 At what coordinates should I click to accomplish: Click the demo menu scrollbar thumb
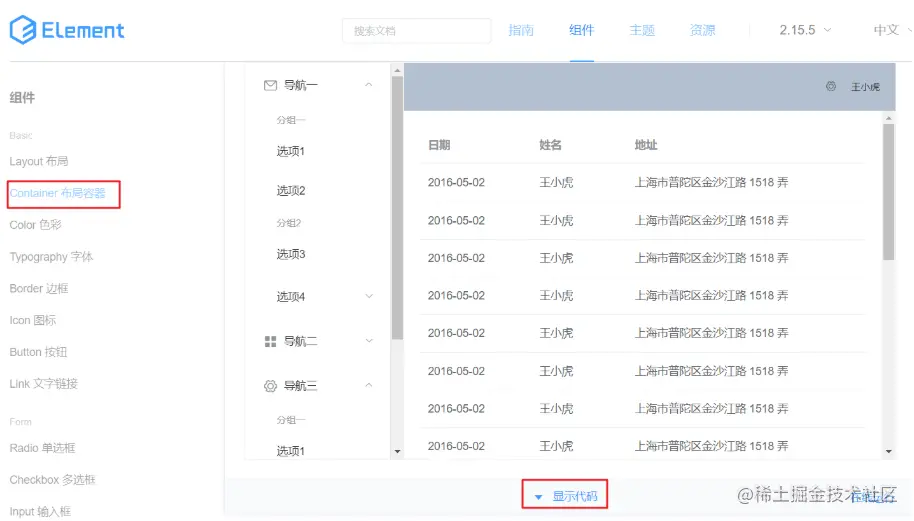[x=397, y=208]
